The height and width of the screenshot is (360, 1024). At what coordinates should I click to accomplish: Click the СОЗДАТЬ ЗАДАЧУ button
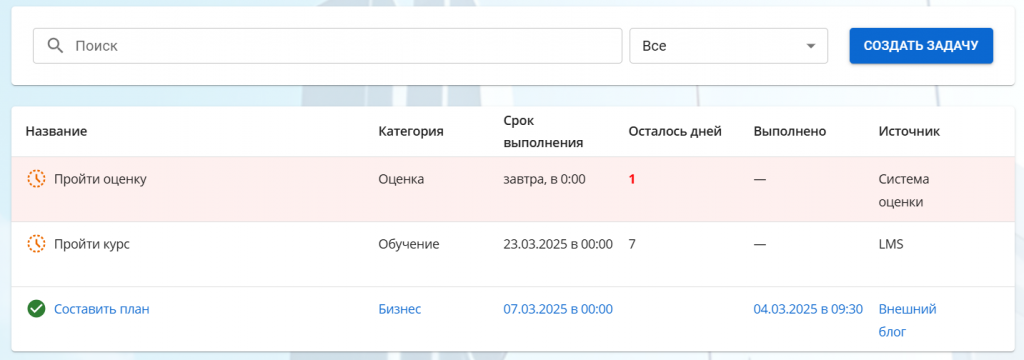(921, 46)
